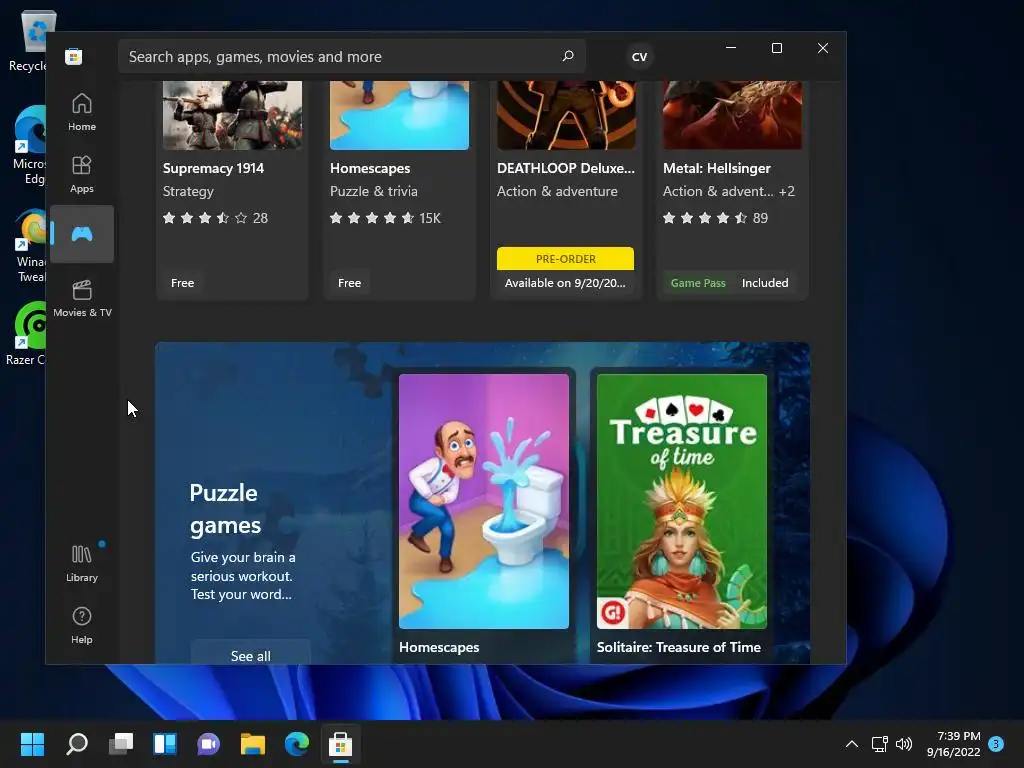The image size is (1024, 768).
Task: Click Puzzle & trivia category text
Action: coord(374,191)
